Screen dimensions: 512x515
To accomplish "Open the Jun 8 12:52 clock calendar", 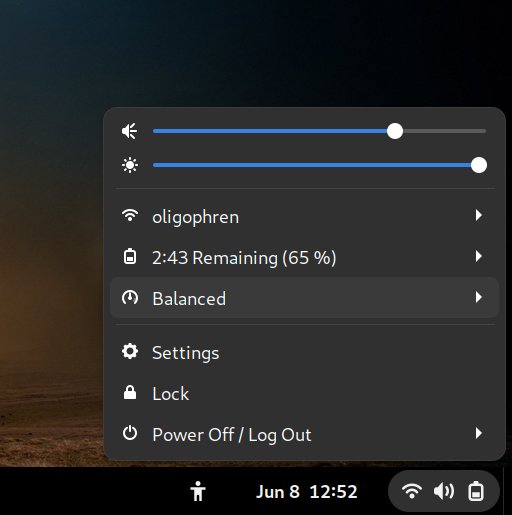I will [306, 492].
